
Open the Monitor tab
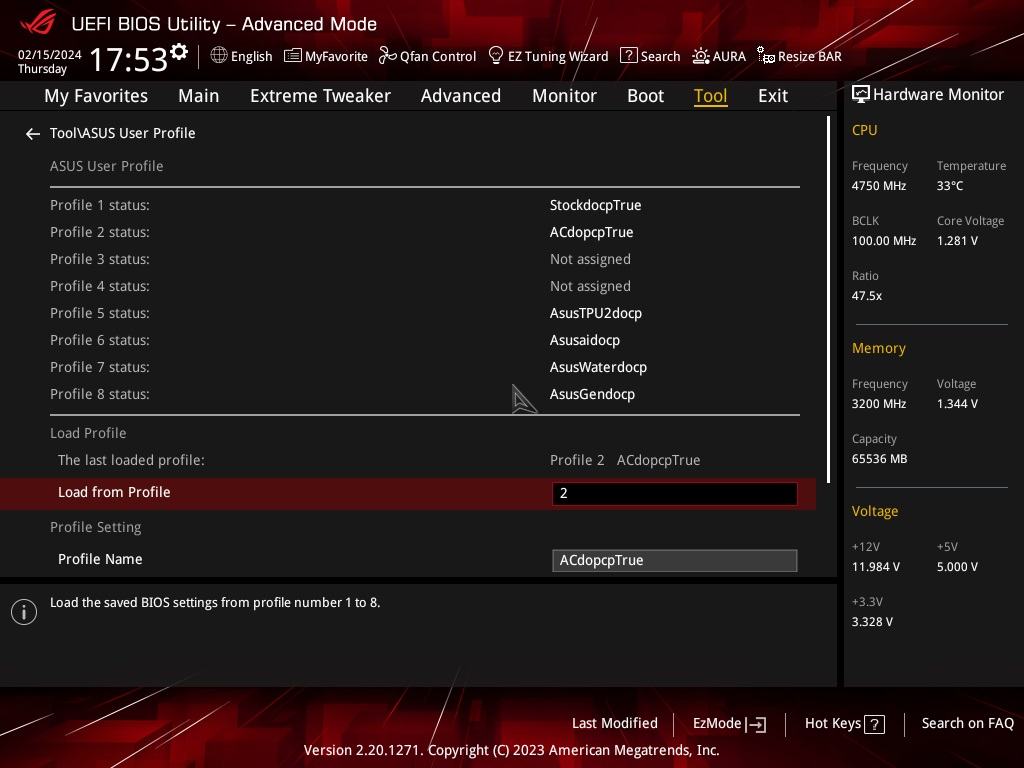(564, 96)
